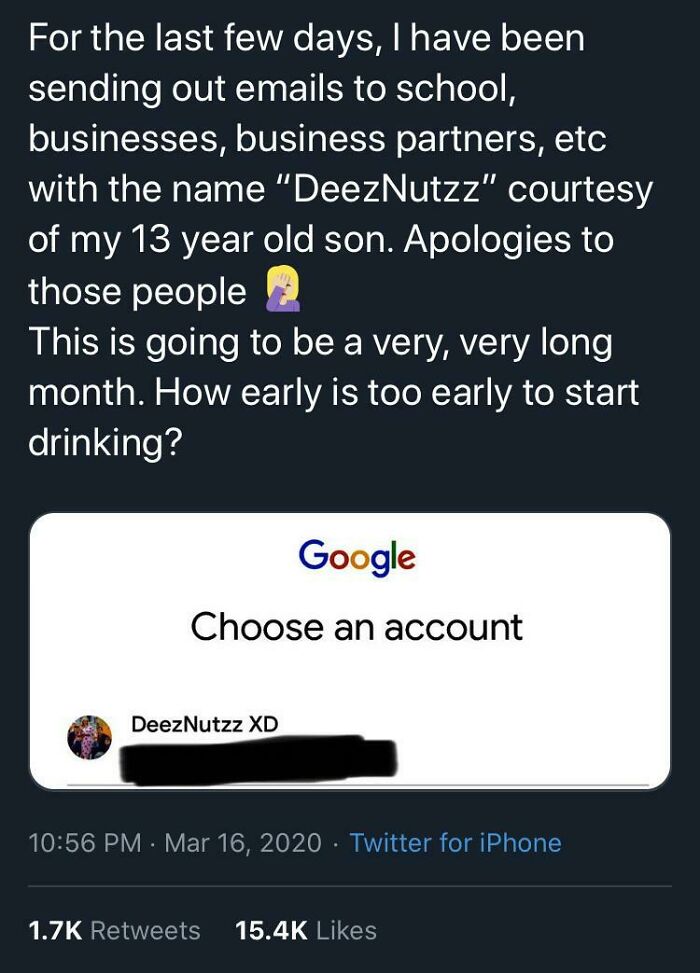Click the facepalm emoji in tweet text
Viewport: 700px width, 973px height.
[283, 289]
